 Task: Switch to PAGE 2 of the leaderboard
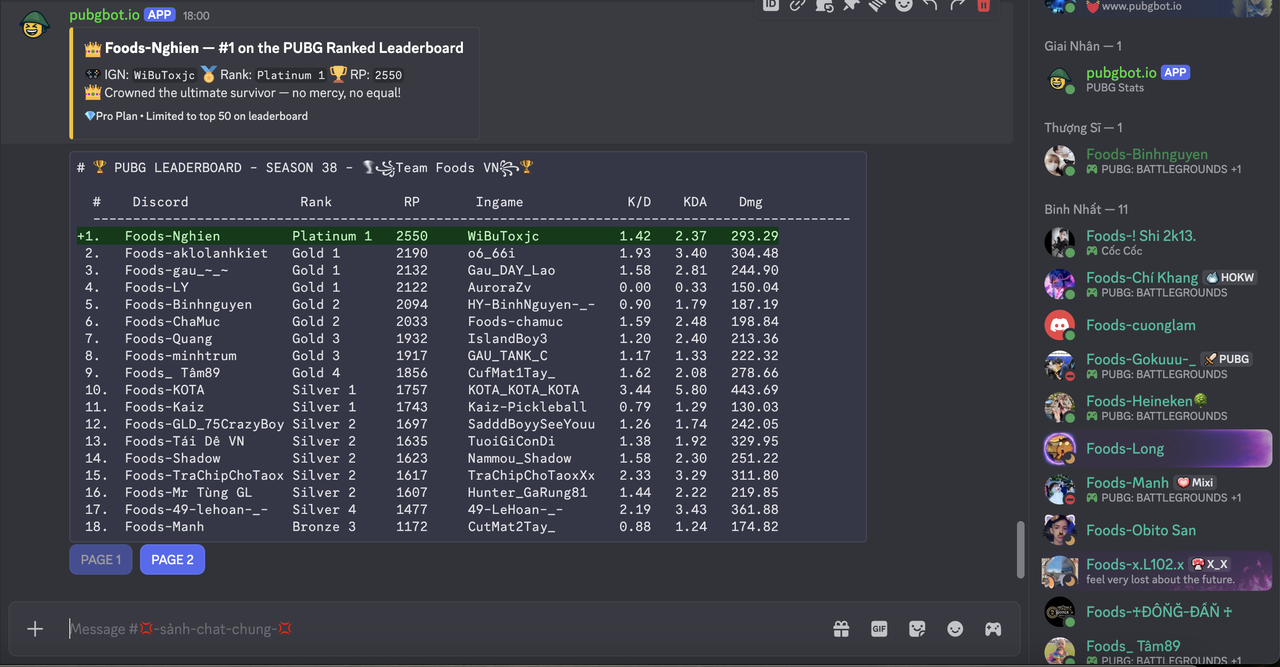(x=172, y=560)
